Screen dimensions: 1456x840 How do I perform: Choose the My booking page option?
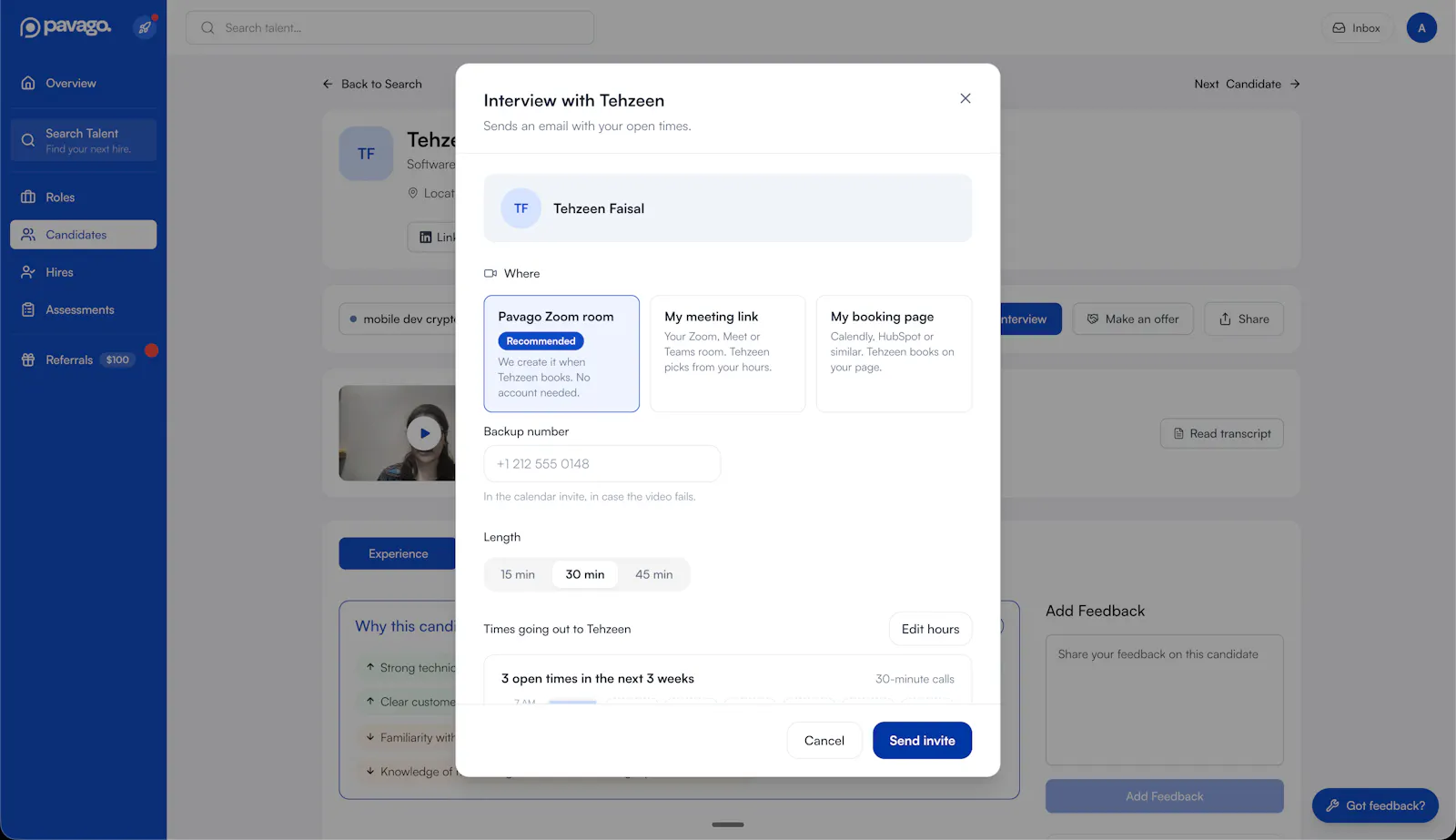[x=894, y=353]
